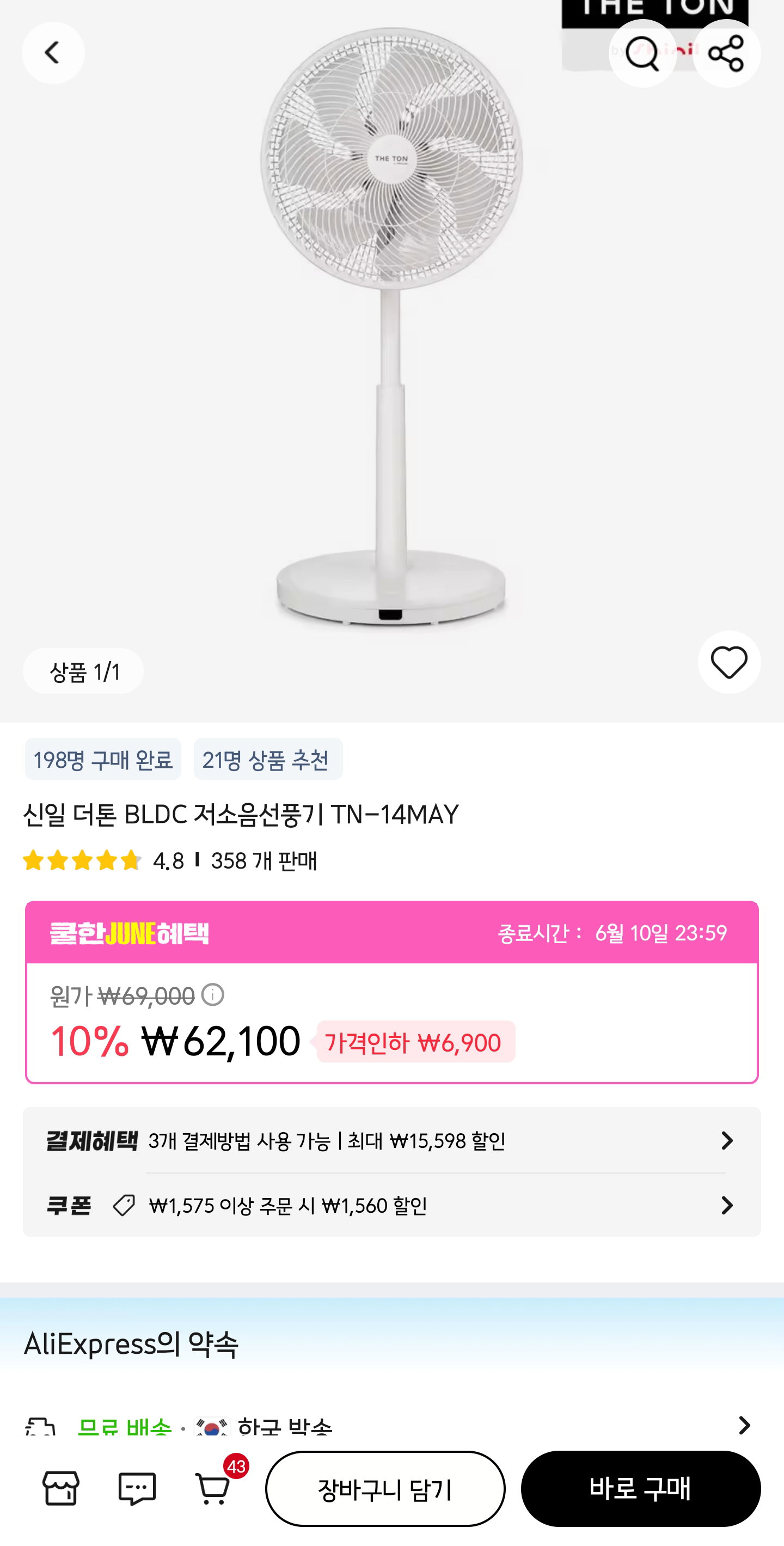Tap the original price info icon

pyautogui.click(x=212, y=994)
